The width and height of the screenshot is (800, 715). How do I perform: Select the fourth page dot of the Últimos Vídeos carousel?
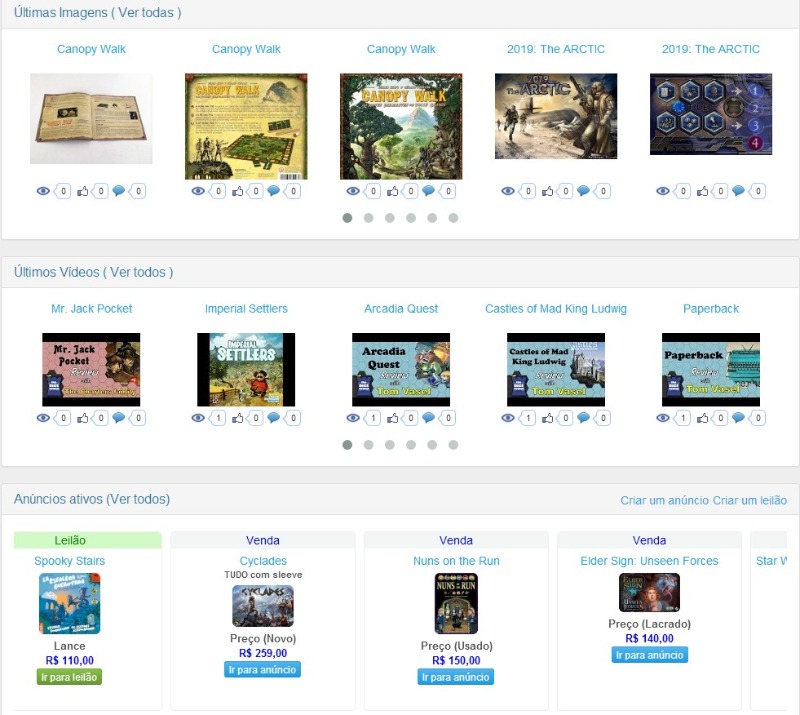coord(411,445)
